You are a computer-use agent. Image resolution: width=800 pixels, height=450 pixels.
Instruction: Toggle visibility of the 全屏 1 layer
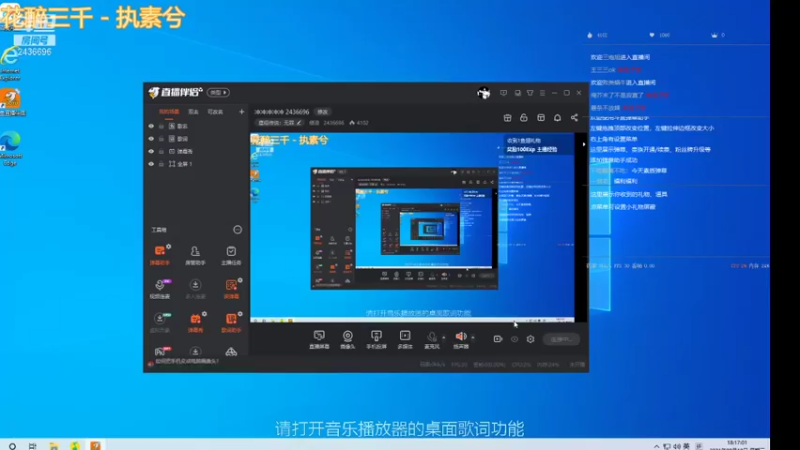(x=151, y=164)
